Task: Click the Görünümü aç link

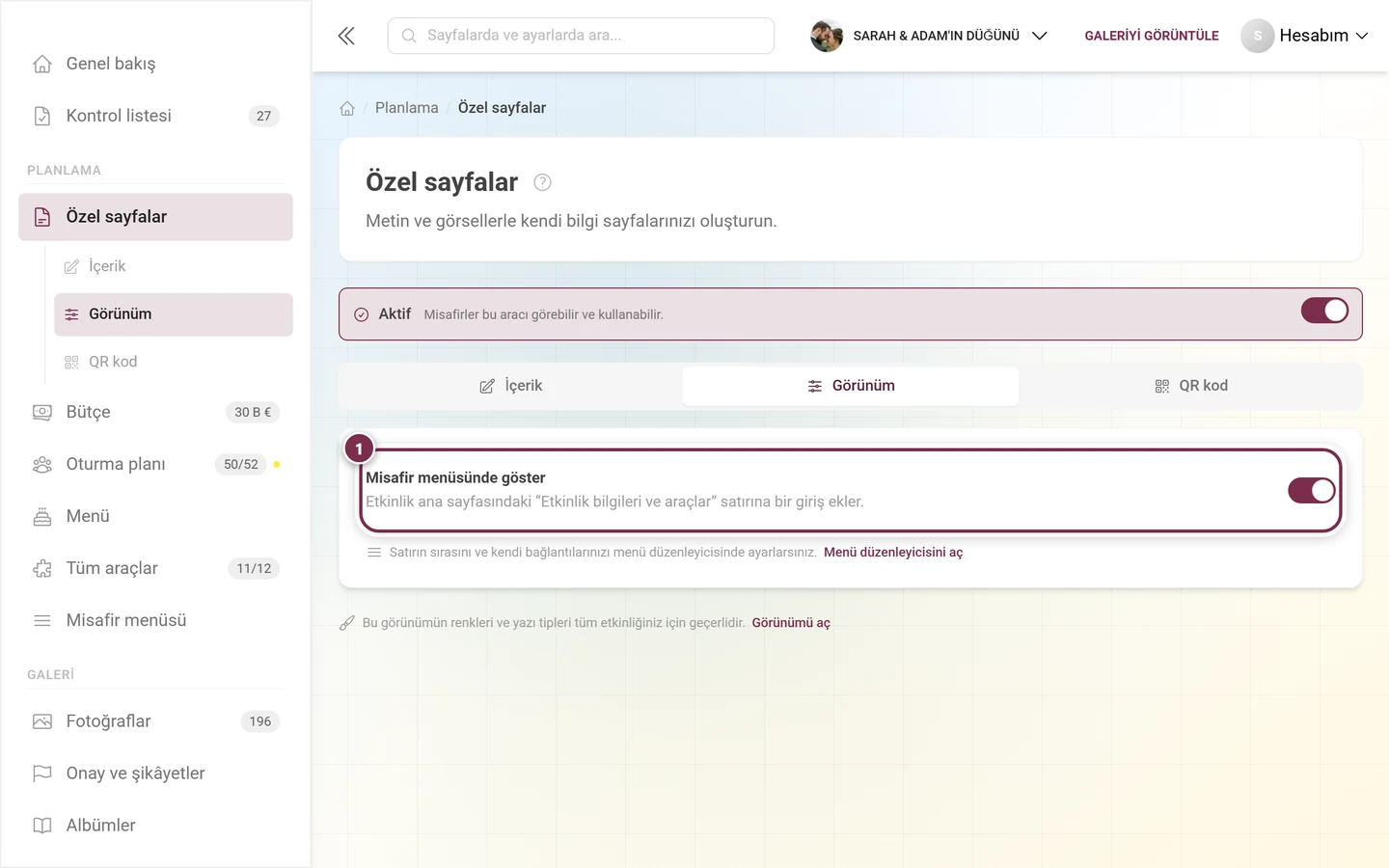Action: coord(791,623)
